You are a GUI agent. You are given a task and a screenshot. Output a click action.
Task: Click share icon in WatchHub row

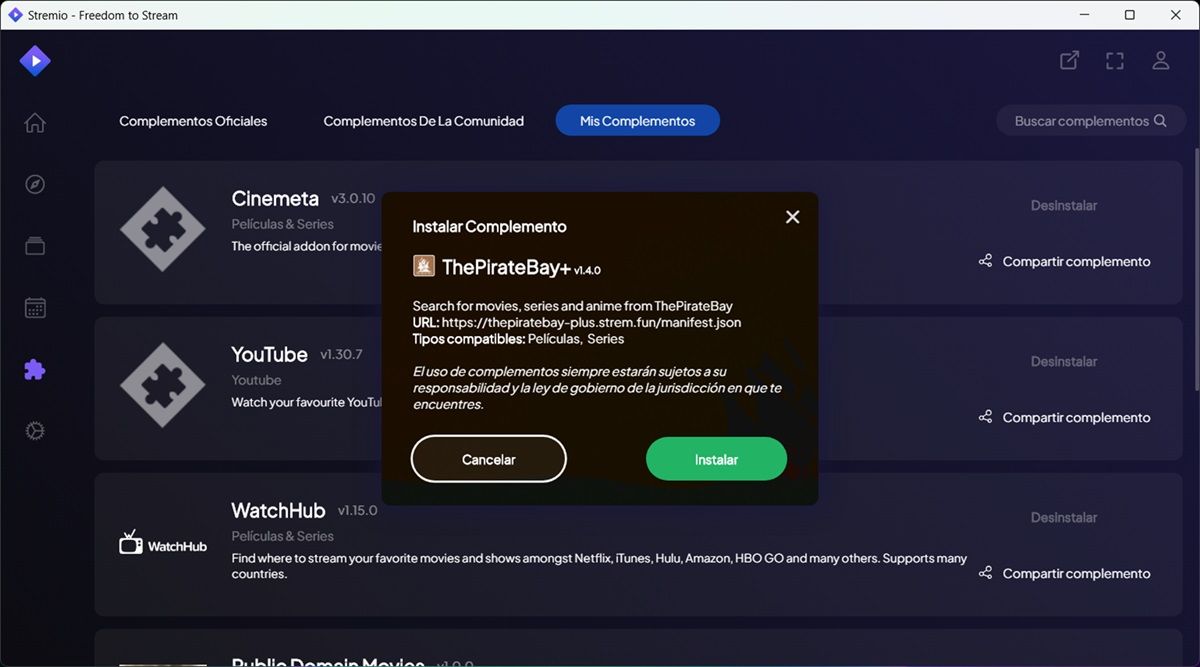(985, 573)
